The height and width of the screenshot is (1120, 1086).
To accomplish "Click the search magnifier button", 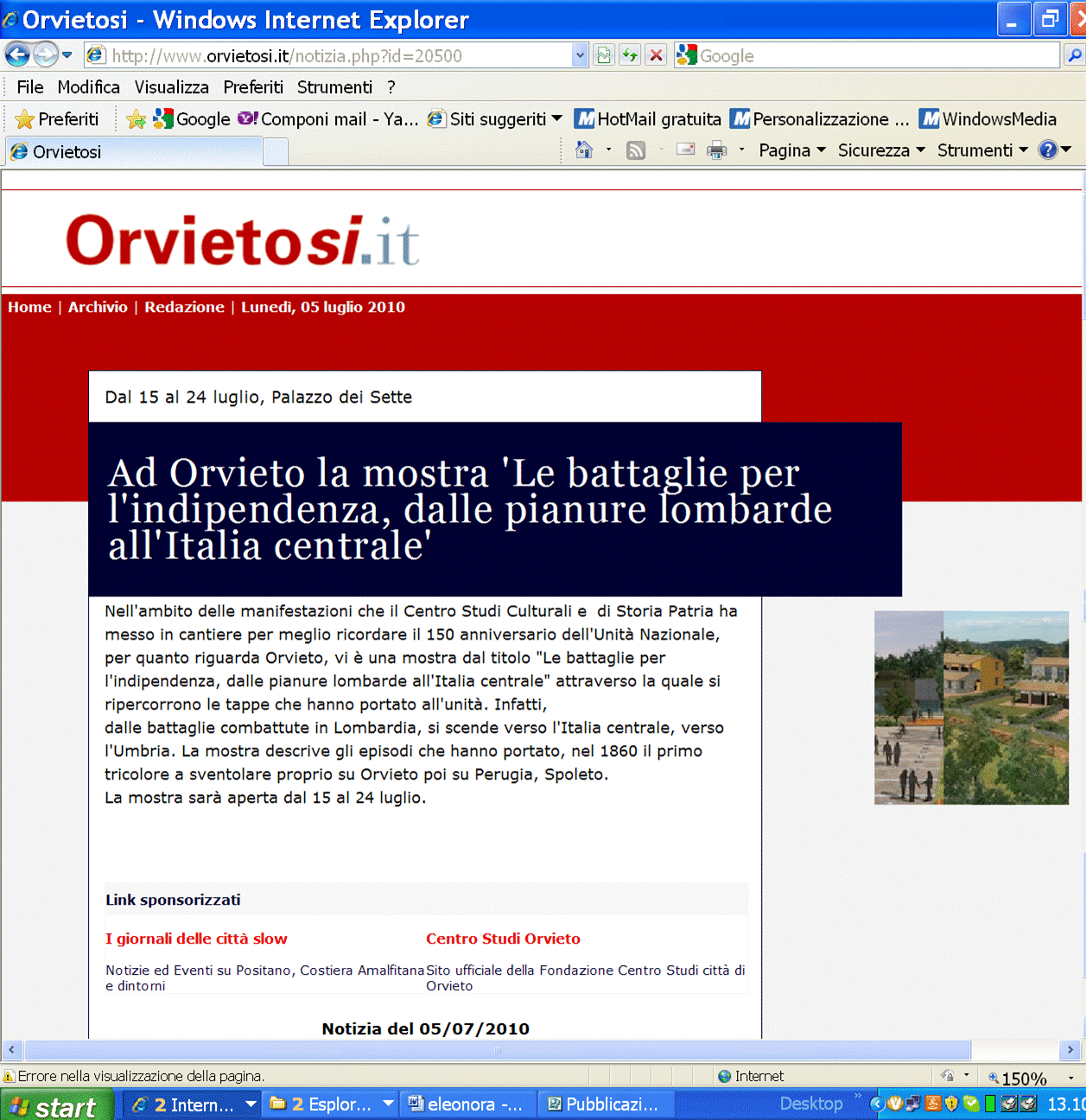I will (1074, 55).
